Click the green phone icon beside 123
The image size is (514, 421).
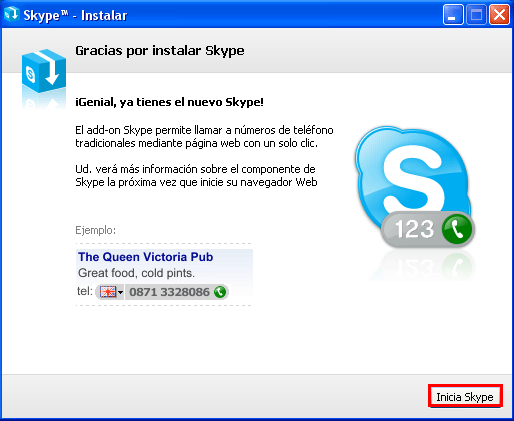[x=457, y=229]
